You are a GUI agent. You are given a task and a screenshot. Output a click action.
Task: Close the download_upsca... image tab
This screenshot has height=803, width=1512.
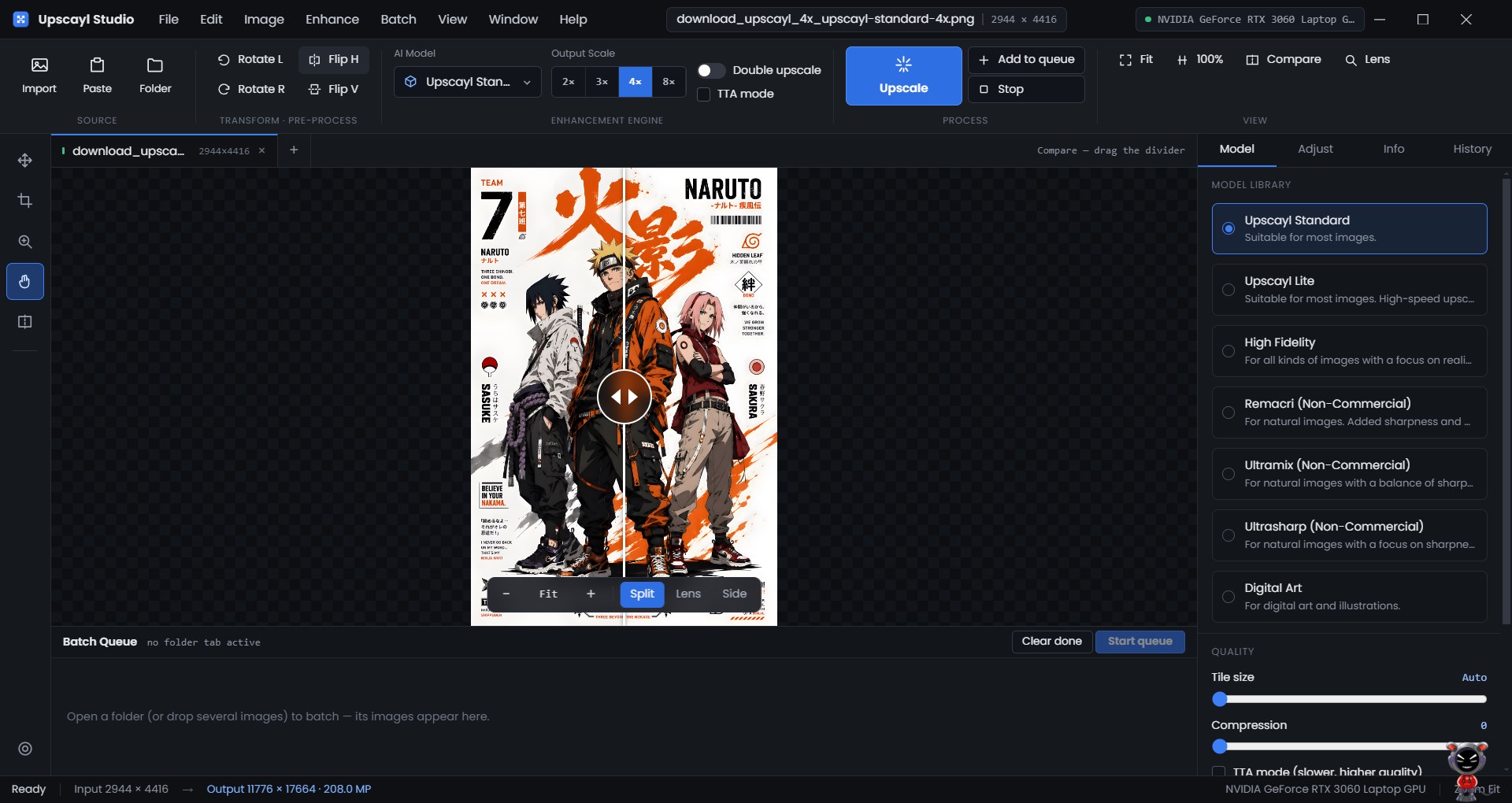coord(262,150)
